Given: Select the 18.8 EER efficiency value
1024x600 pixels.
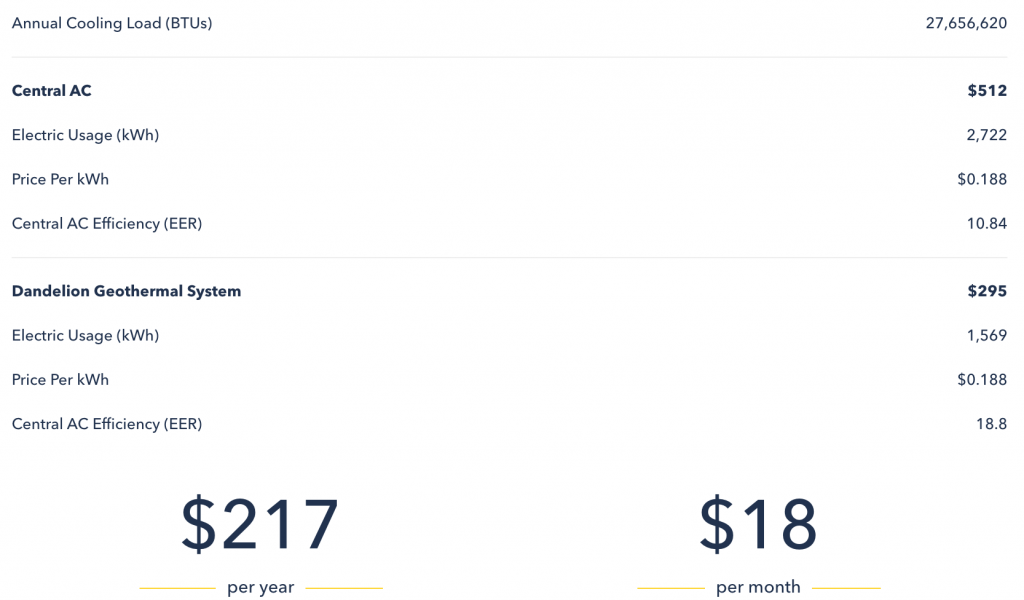Looking at the screenshot, I should pyautogui.click(x=991, y=424).
